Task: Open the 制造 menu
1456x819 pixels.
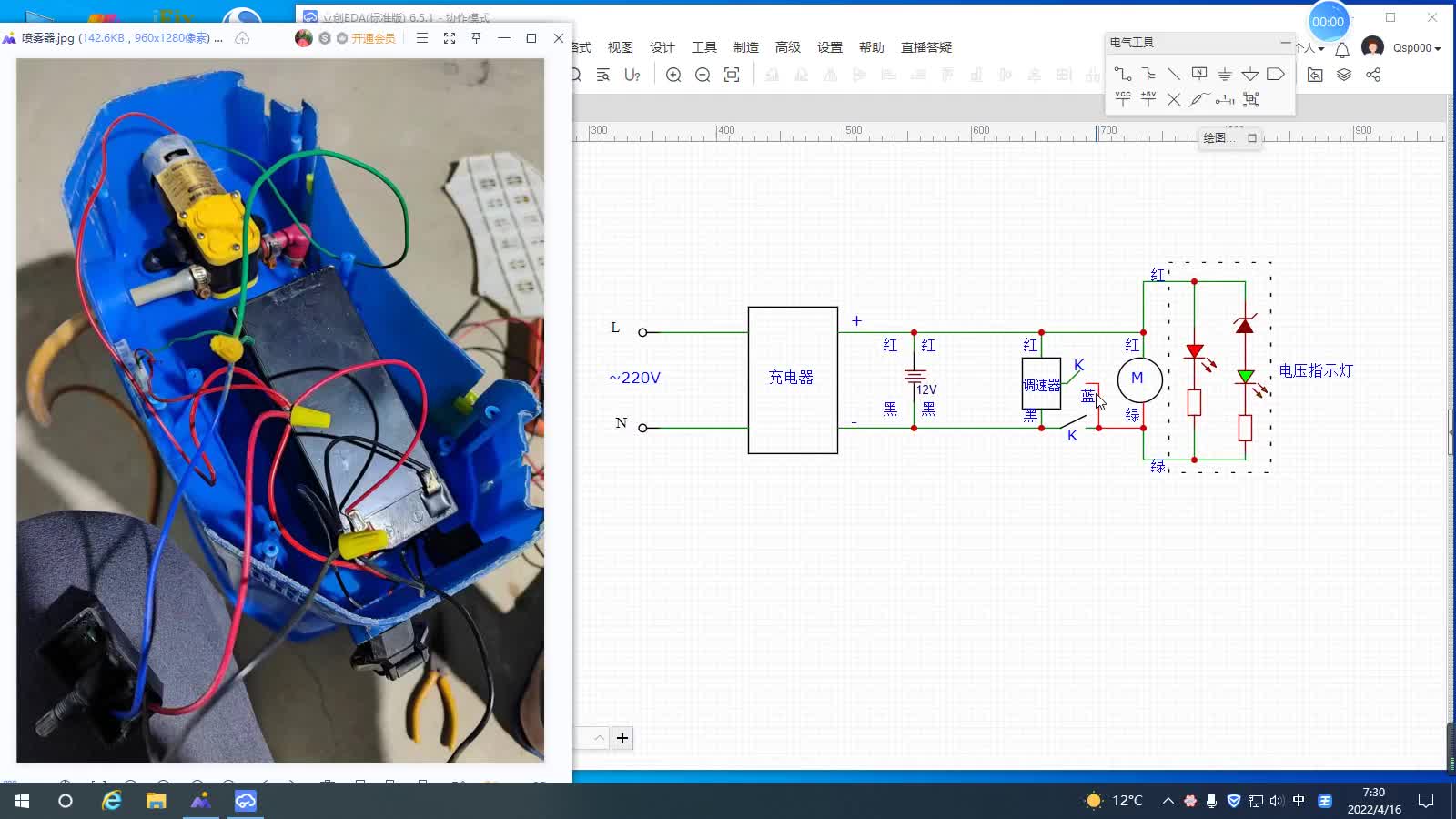Action: tap(746, 47)
